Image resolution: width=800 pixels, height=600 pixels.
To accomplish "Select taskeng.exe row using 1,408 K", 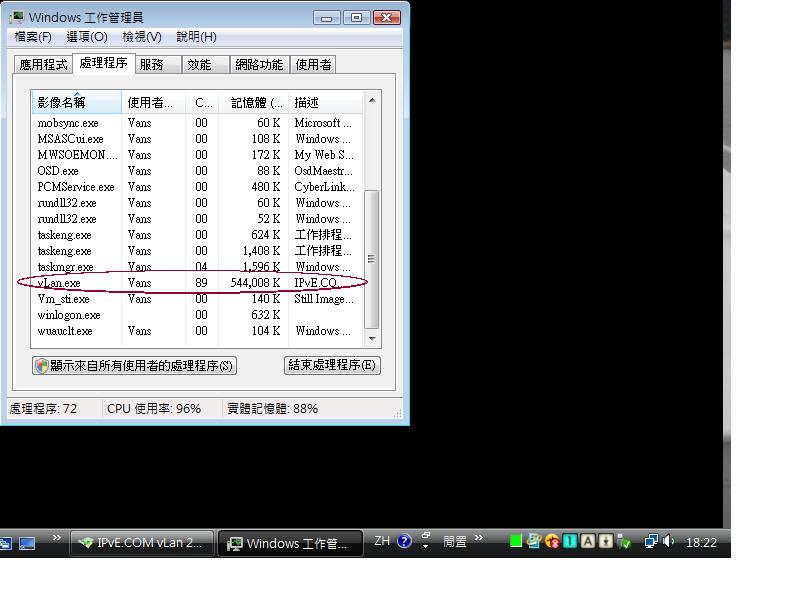I will point(197,251).
